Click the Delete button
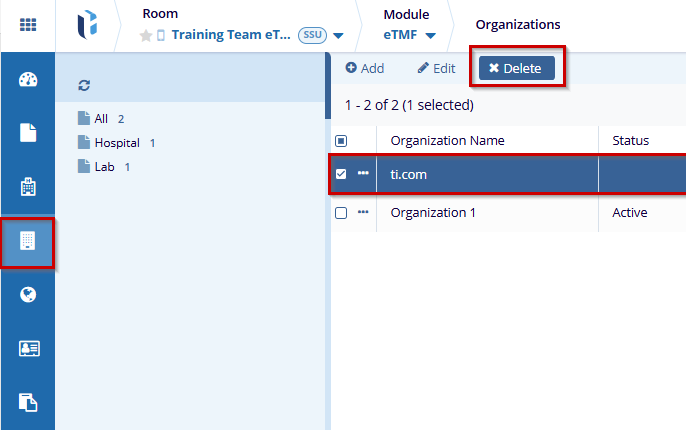The height and width of the screenshot is (430, 686). click(516, 68)
